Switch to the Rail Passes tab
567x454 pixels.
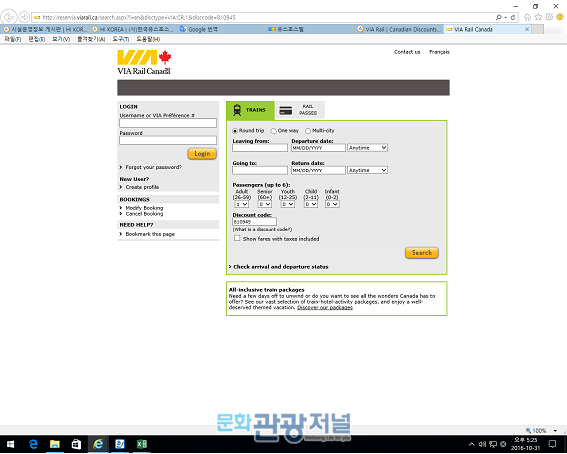[x=300, y=110]
